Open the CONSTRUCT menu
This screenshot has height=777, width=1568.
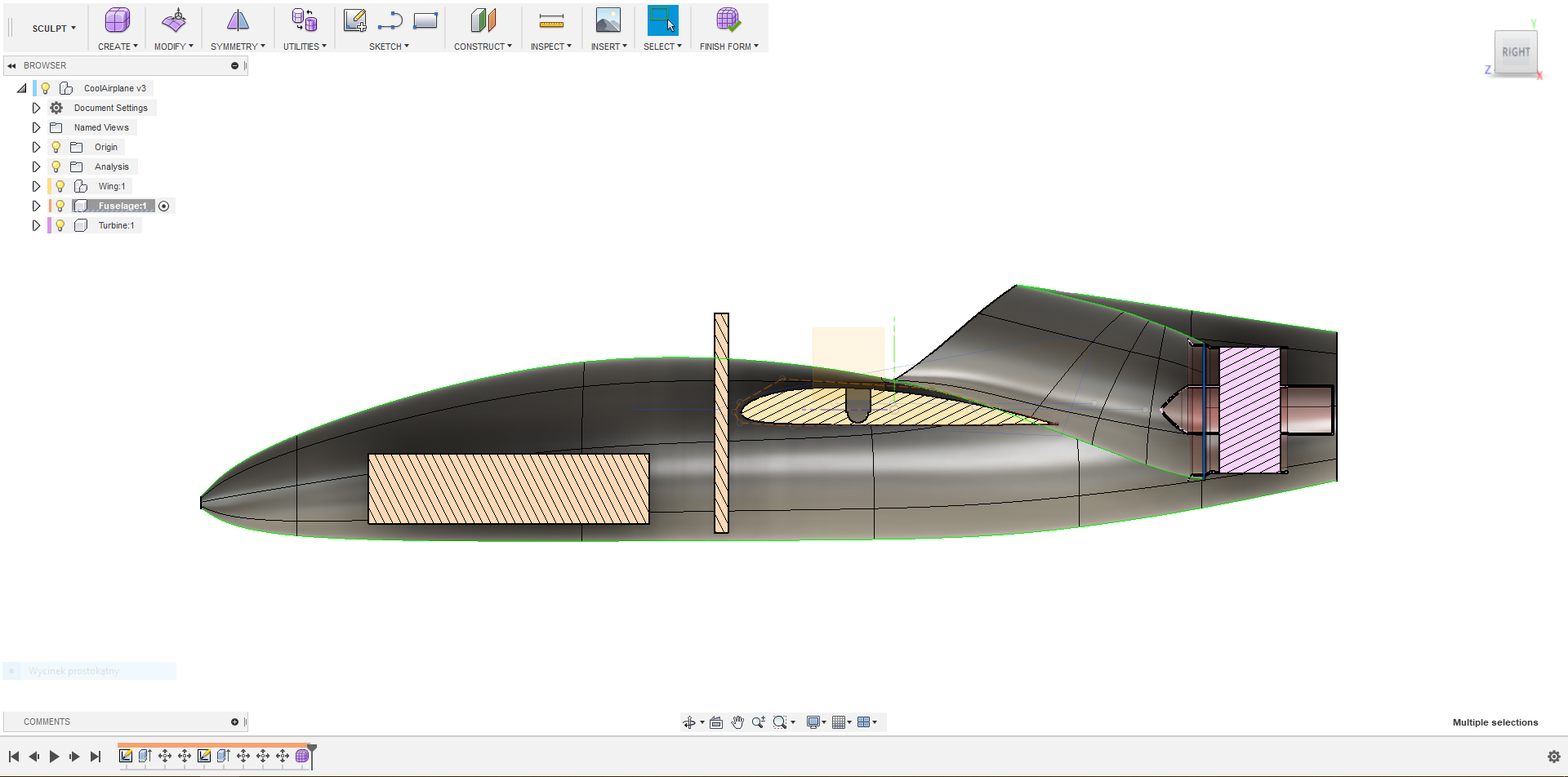pos(483,47)
